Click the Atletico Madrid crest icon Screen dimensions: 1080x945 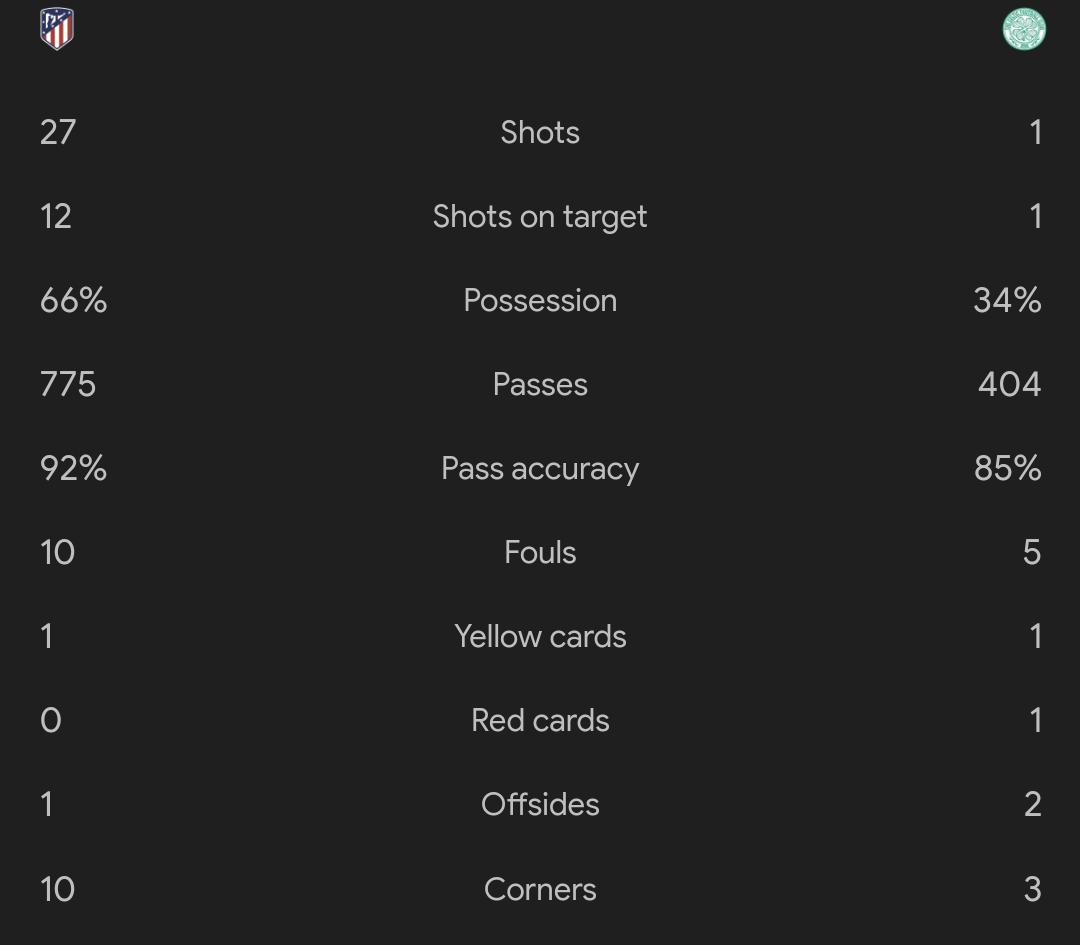(56, 28)
